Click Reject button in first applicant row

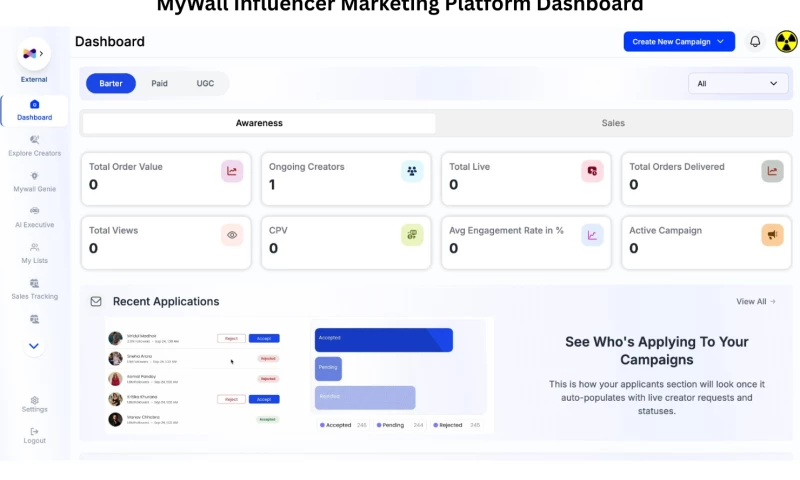coord(231,338)
